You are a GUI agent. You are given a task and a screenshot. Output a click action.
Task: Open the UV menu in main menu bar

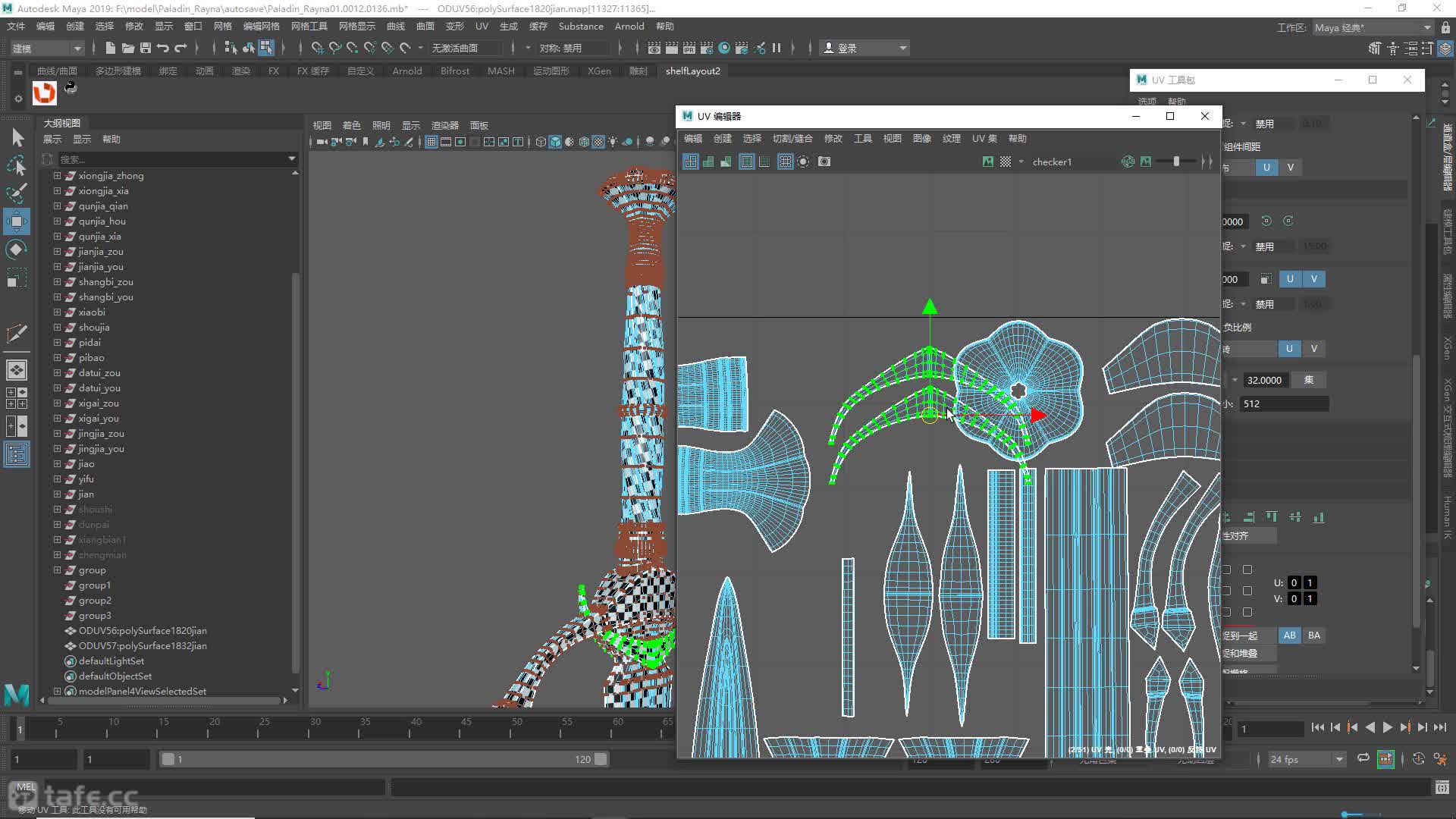coord(482,26)
